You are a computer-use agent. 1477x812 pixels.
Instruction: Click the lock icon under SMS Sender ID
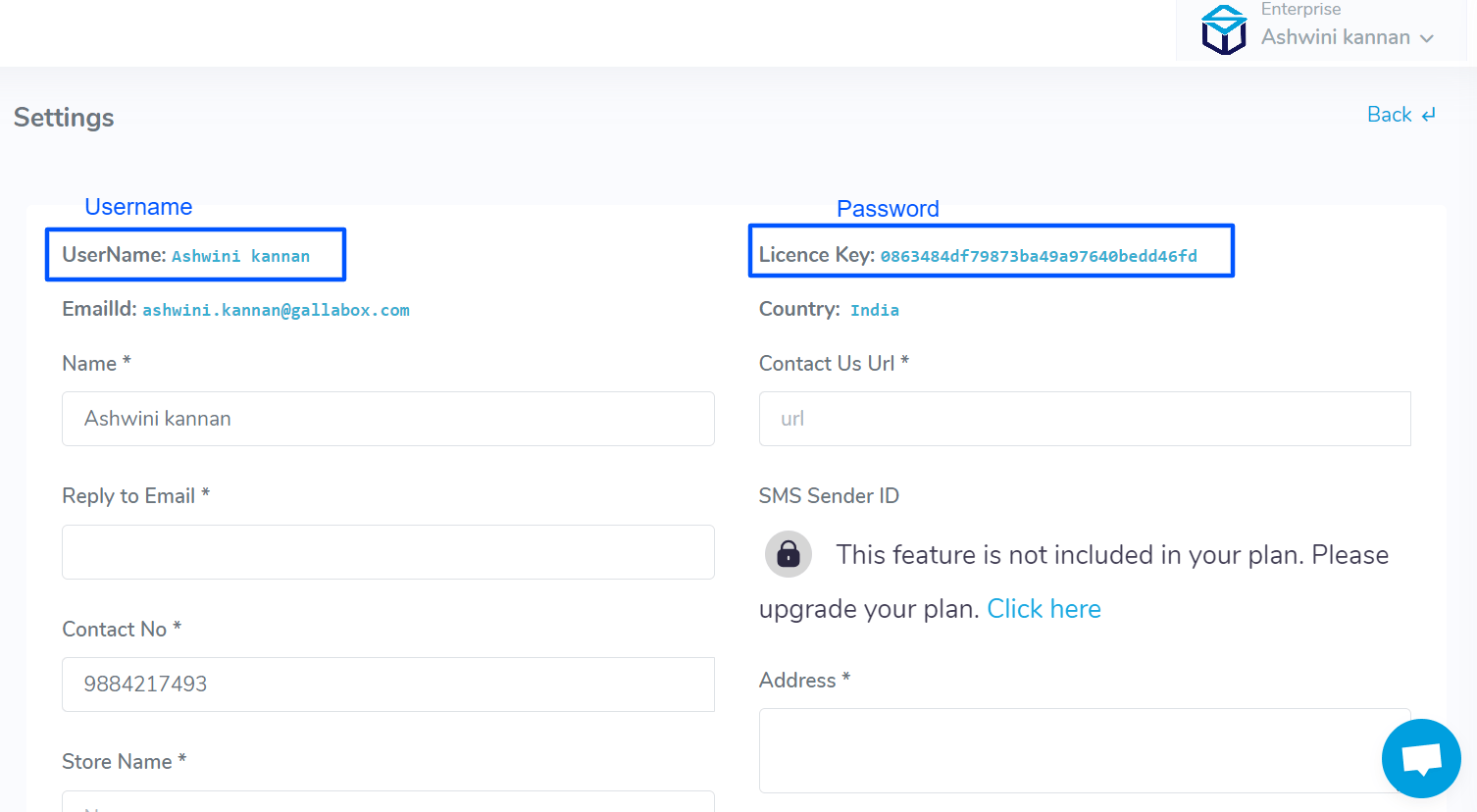pos(789,554)
